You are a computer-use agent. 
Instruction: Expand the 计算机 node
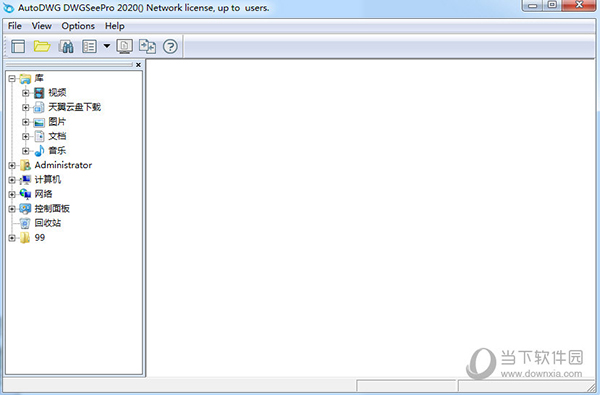click(x=12, y=180)
